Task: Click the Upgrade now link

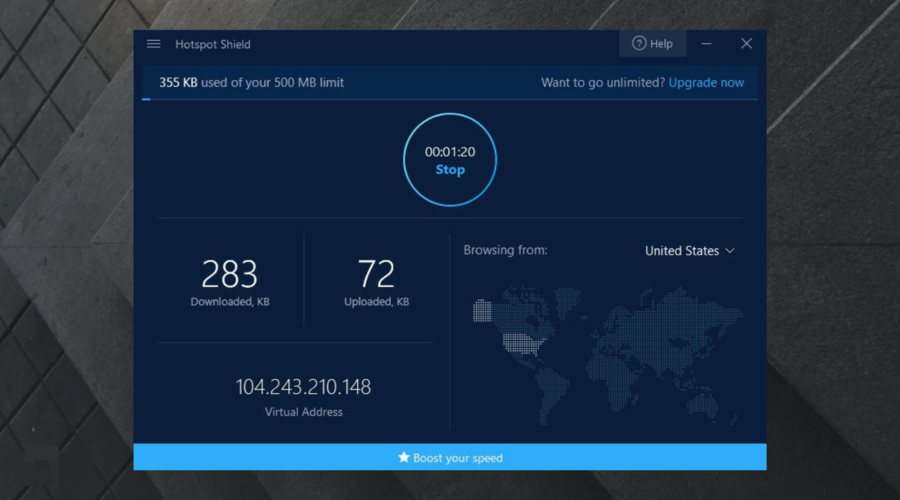Action: point(706,83)
